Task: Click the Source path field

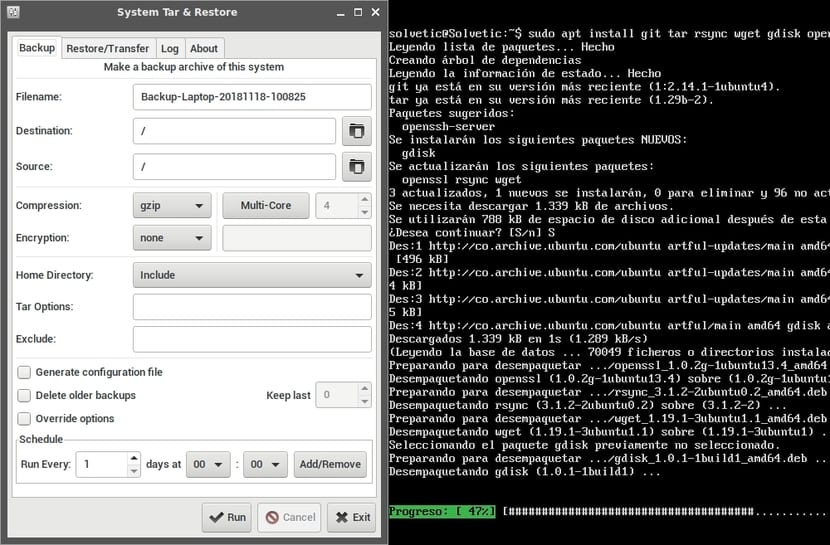Action: pyautogui.click(x=234, y=167)
